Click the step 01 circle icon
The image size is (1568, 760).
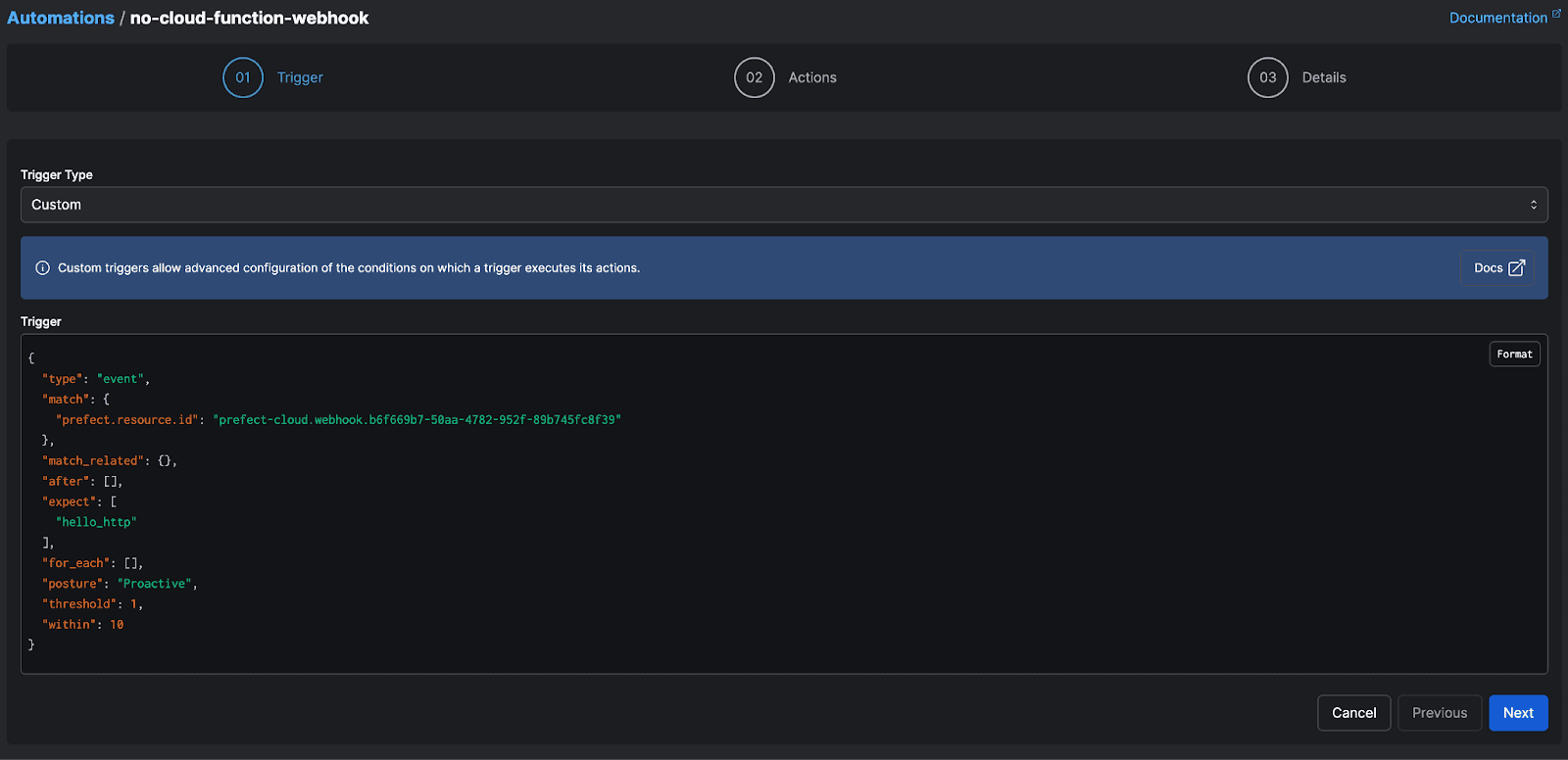[x=243, y=77]
